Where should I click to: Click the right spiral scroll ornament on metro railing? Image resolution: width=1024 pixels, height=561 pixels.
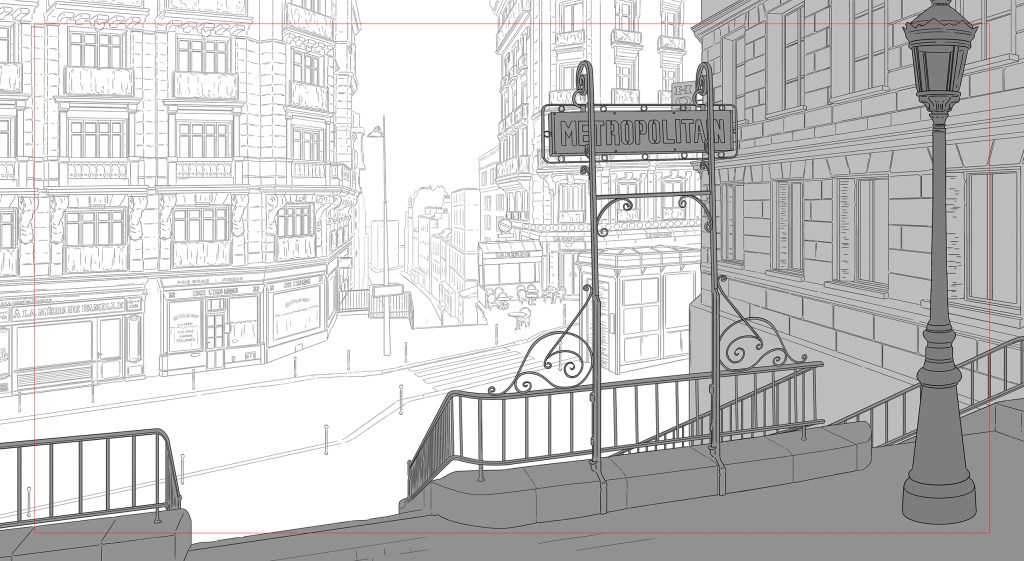pyautogui.click(x=750, y=345)
